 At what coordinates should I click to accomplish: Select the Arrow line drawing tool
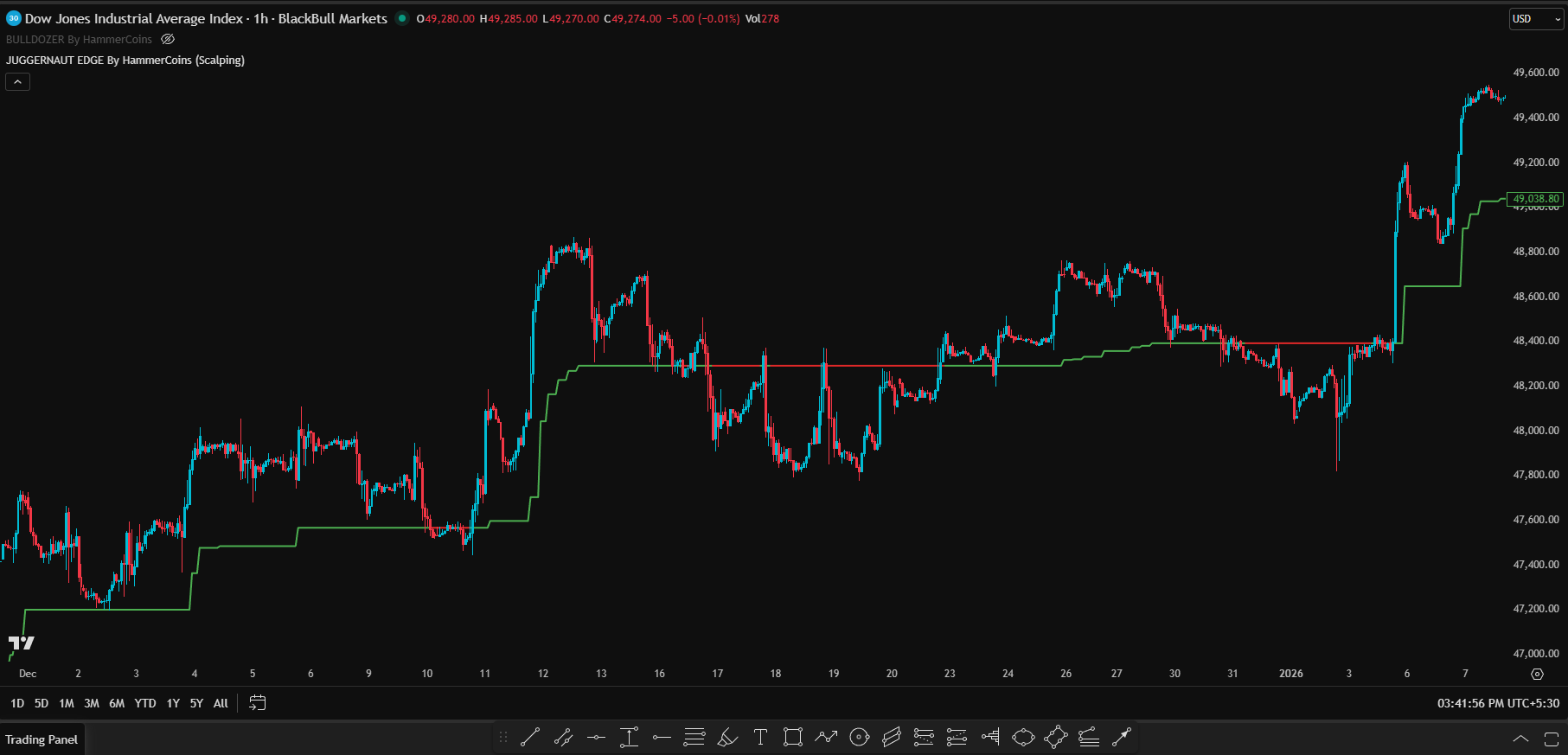coord(1122,738)
